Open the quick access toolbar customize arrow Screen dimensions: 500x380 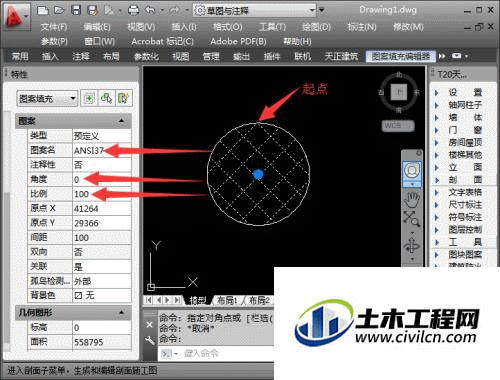point(322,10)
